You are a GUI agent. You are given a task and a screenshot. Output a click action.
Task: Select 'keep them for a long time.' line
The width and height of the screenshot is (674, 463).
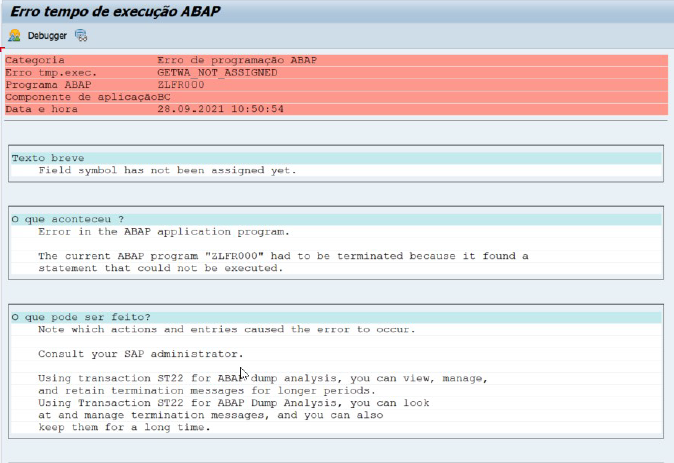124,427
